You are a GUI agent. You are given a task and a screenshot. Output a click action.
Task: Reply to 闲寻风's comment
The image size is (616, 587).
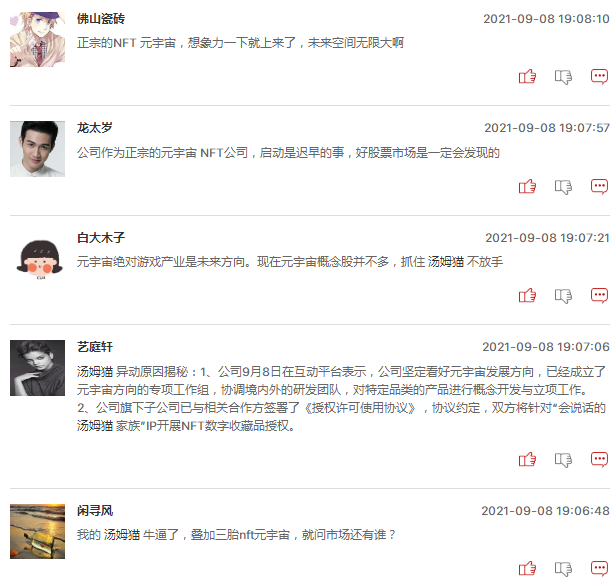[x=600, y=569]
